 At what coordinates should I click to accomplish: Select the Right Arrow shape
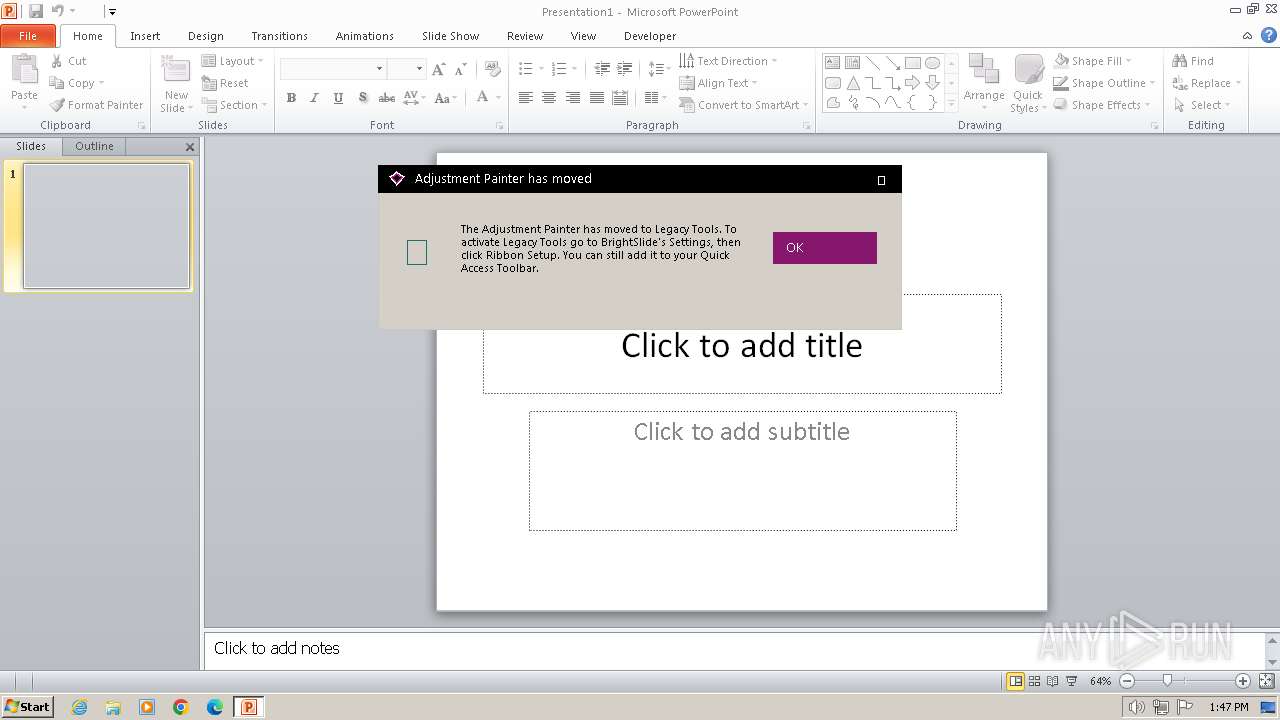coord(912,83)
